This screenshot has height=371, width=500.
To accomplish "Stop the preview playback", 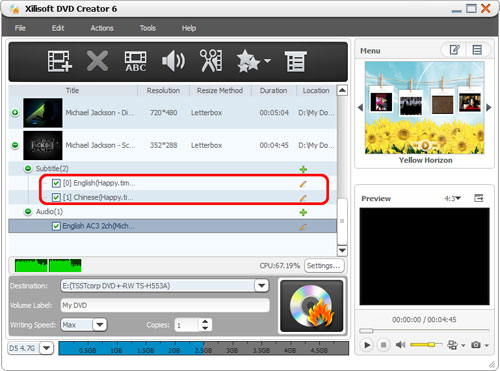I will point(384,345).
